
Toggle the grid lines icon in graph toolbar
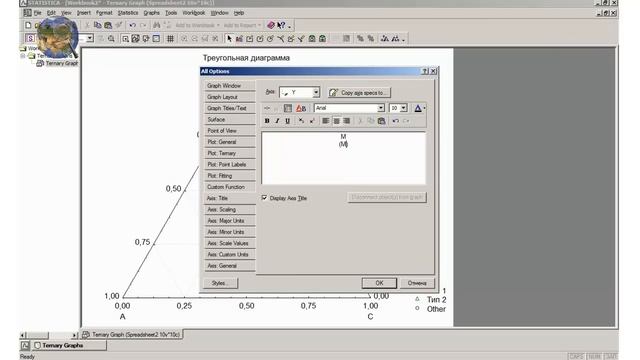click(170, 39)
